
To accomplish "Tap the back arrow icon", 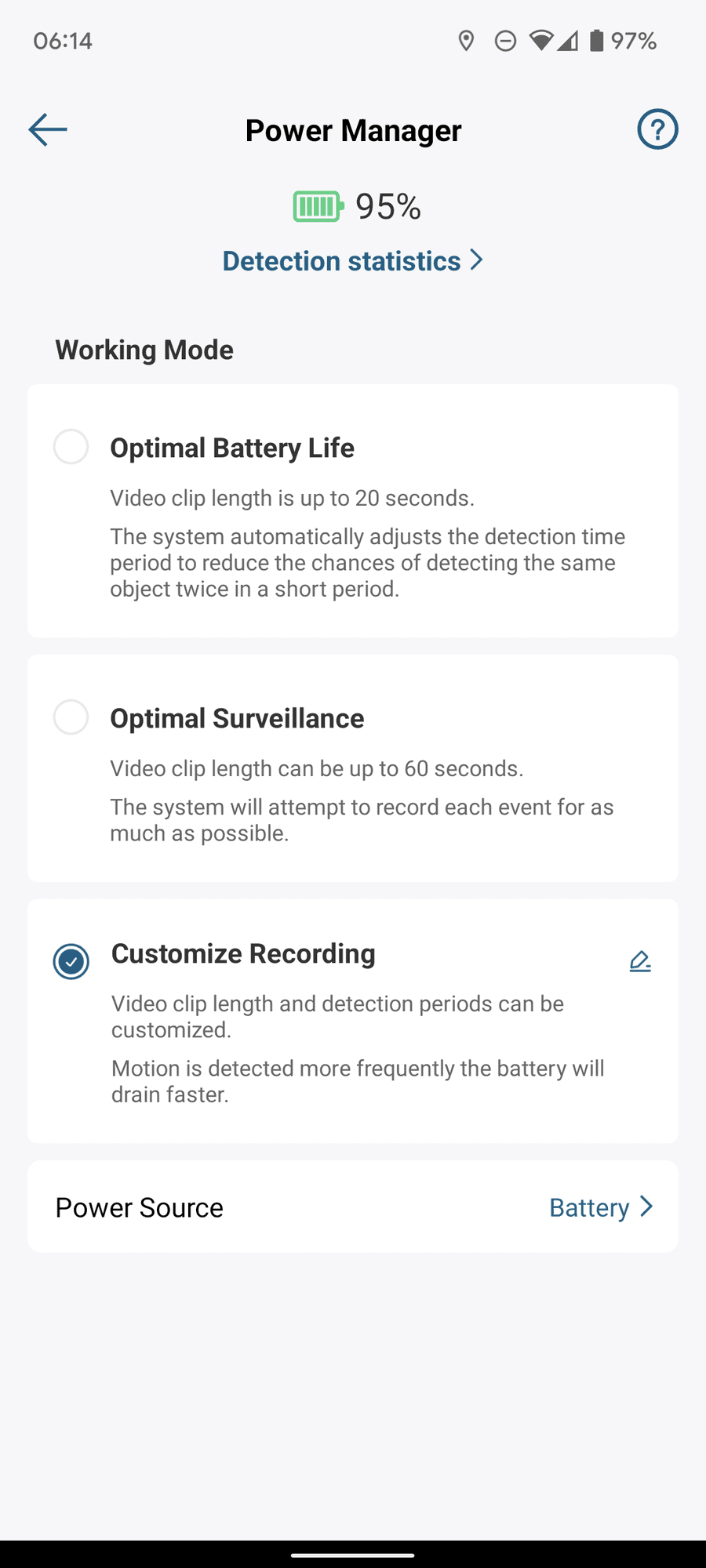I will (x=48, y=129).
